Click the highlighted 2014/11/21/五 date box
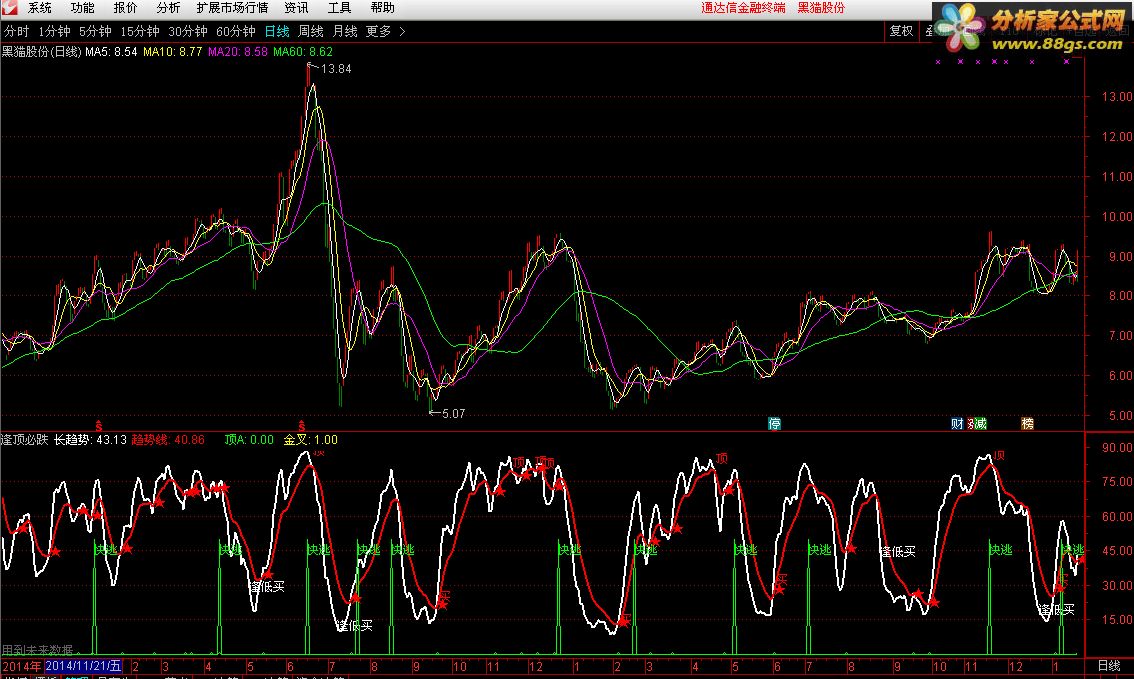 pos(83,666)
